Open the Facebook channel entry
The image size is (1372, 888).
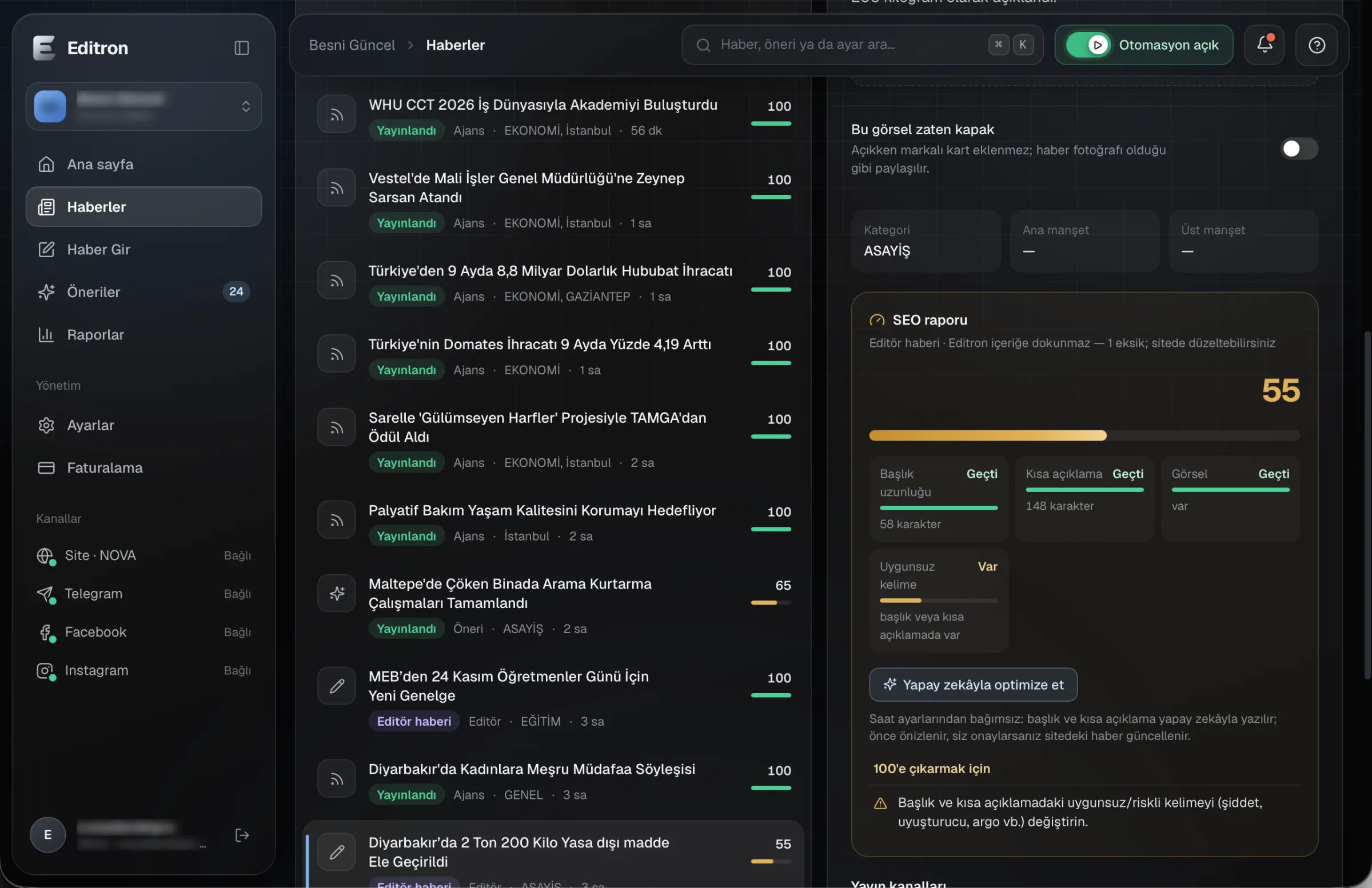tap(143, 632)
